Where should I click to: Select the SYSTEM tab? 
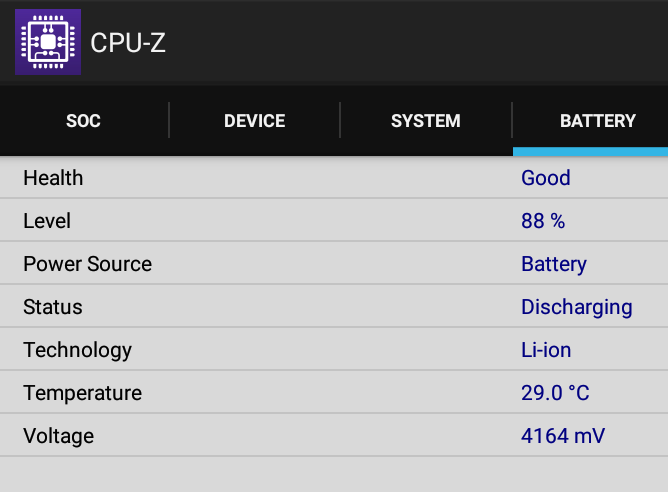(x=426, y=121)
